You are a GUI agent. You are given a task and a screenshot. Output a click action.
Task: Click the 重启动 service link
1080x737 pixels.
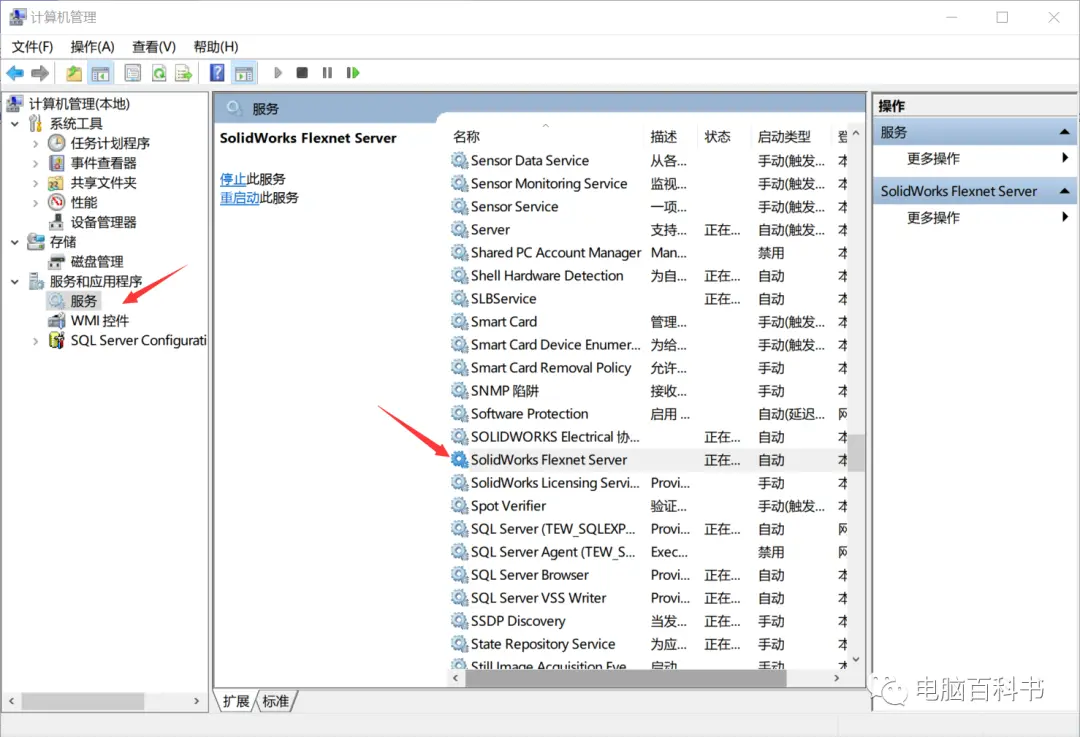click(240, 198)
